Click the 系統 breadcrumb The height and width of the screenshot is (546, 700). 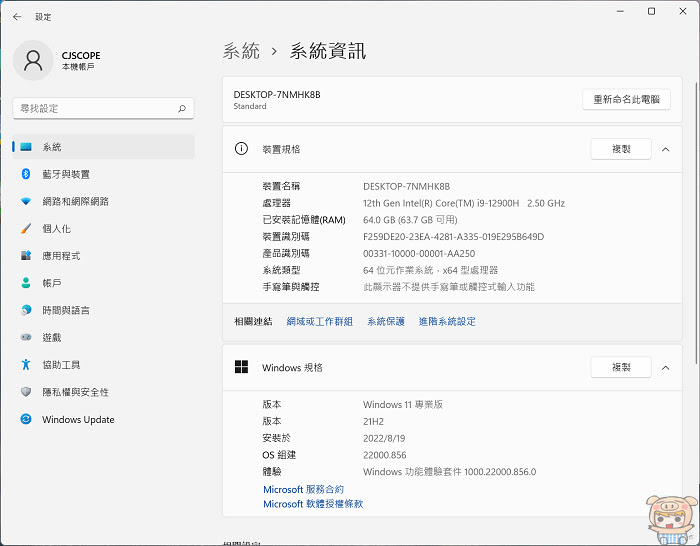pyautogui.click(x=241, y=51)
